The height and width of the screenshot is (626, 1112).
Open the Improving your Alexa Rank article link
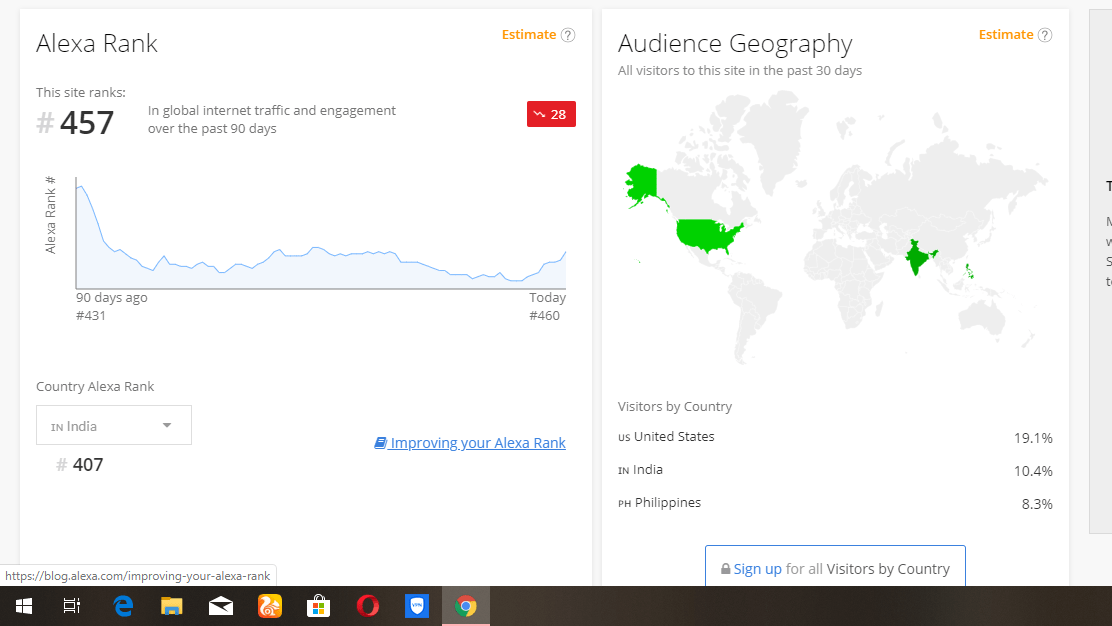[x=478, y=443]
